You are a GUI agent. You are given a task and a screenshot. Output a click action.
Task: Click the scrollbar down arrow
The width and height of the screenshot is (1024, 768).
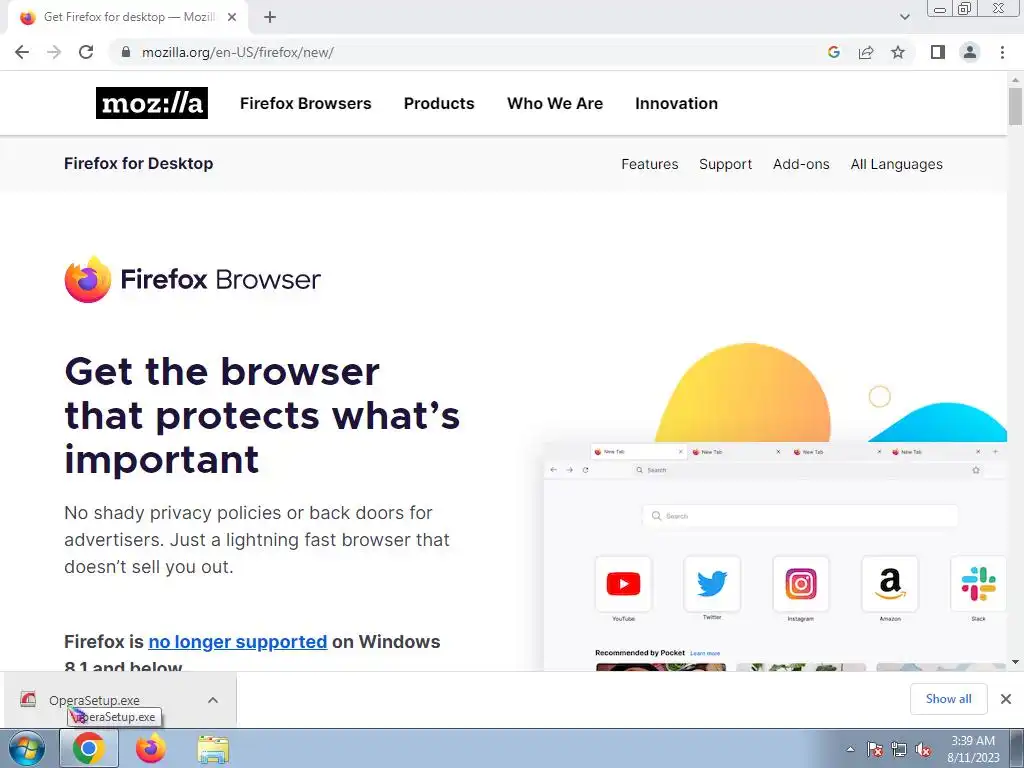point(1015,662)
